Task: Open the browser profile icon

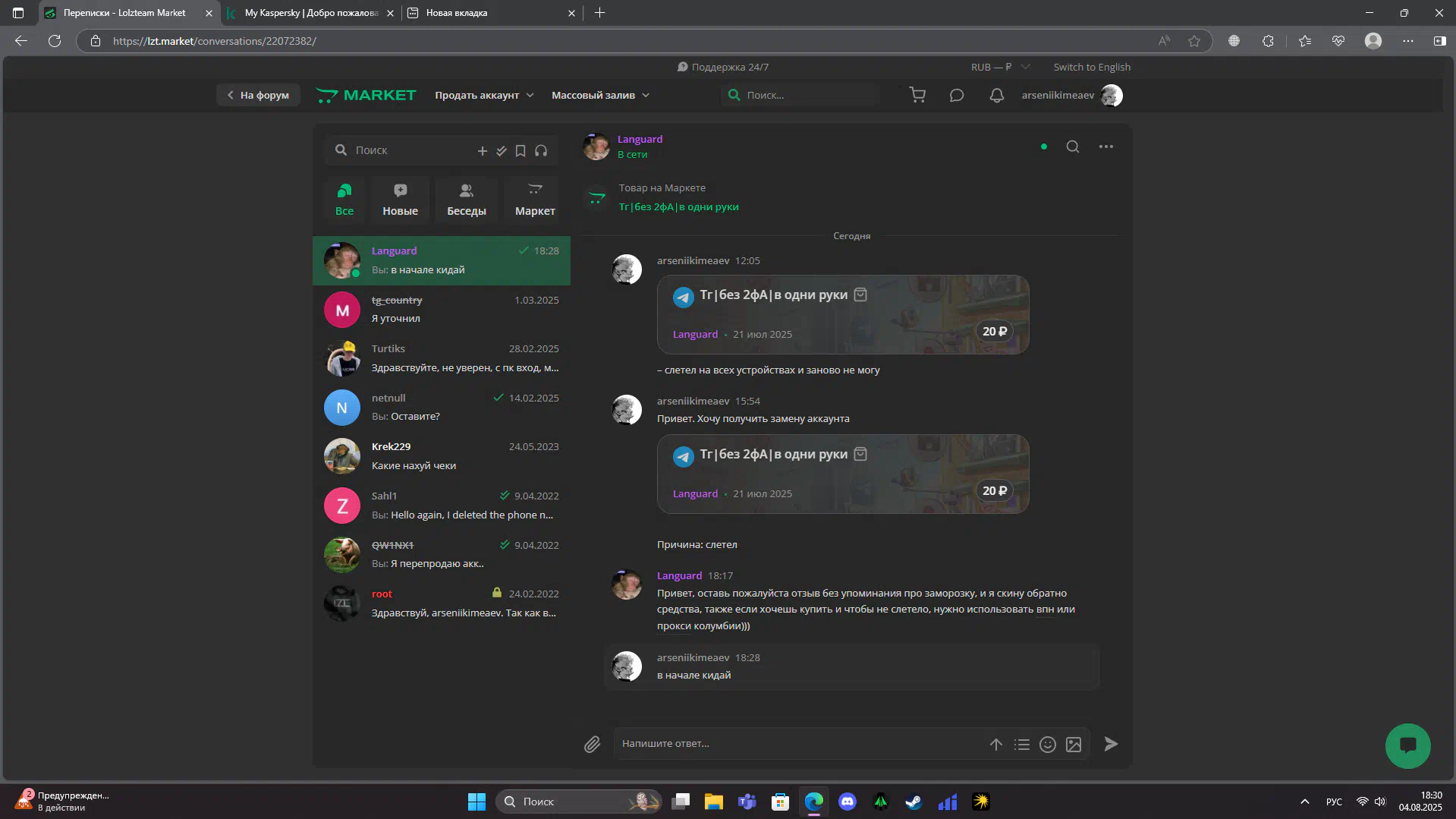Action: (1373, 41)
